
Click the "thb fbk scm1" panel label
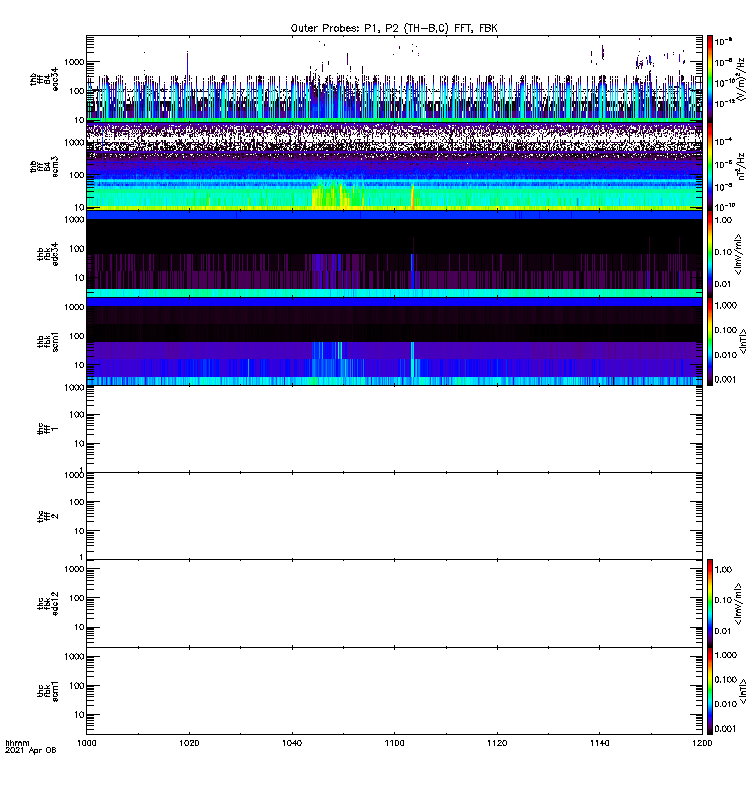click(x=48, y=341)
